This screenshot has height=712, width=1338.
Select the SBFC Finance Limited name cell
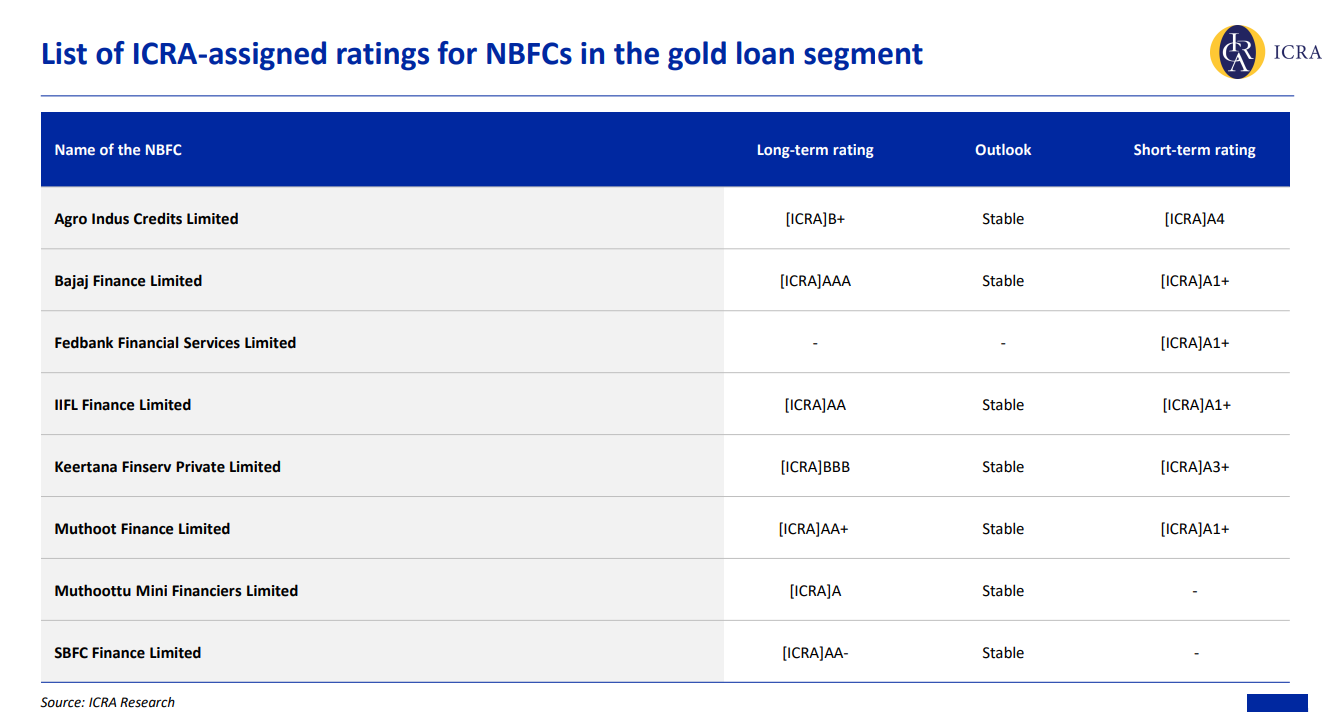tap(127, 653)
